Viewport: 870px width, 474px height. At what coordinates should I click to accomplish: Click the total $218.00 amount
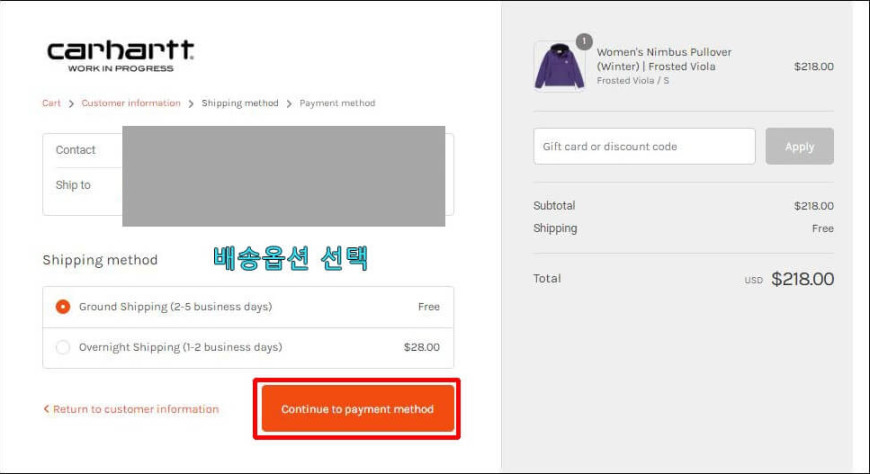tap(802, 279)
